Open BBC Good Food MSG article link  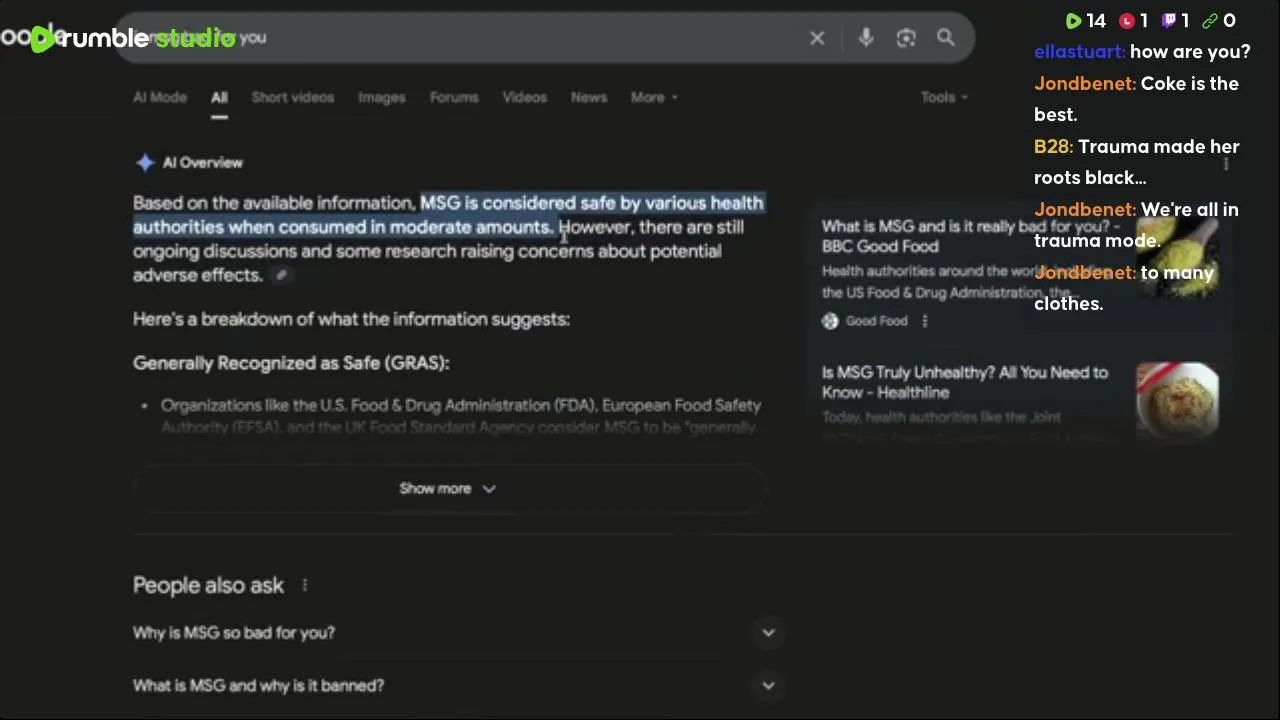point(970,236)
